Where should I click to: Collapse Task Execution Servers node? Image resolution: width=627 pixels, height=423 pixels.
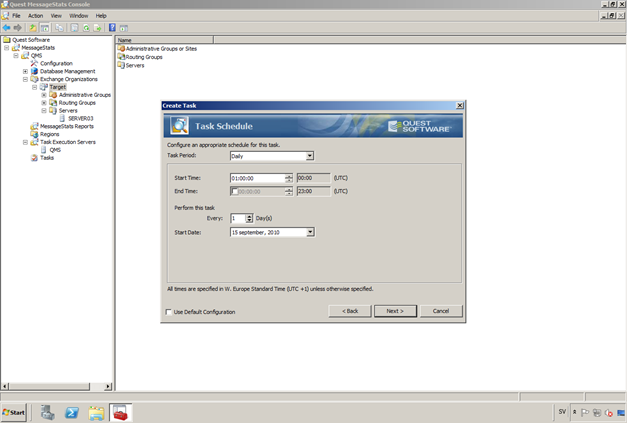tap(25, 142)
